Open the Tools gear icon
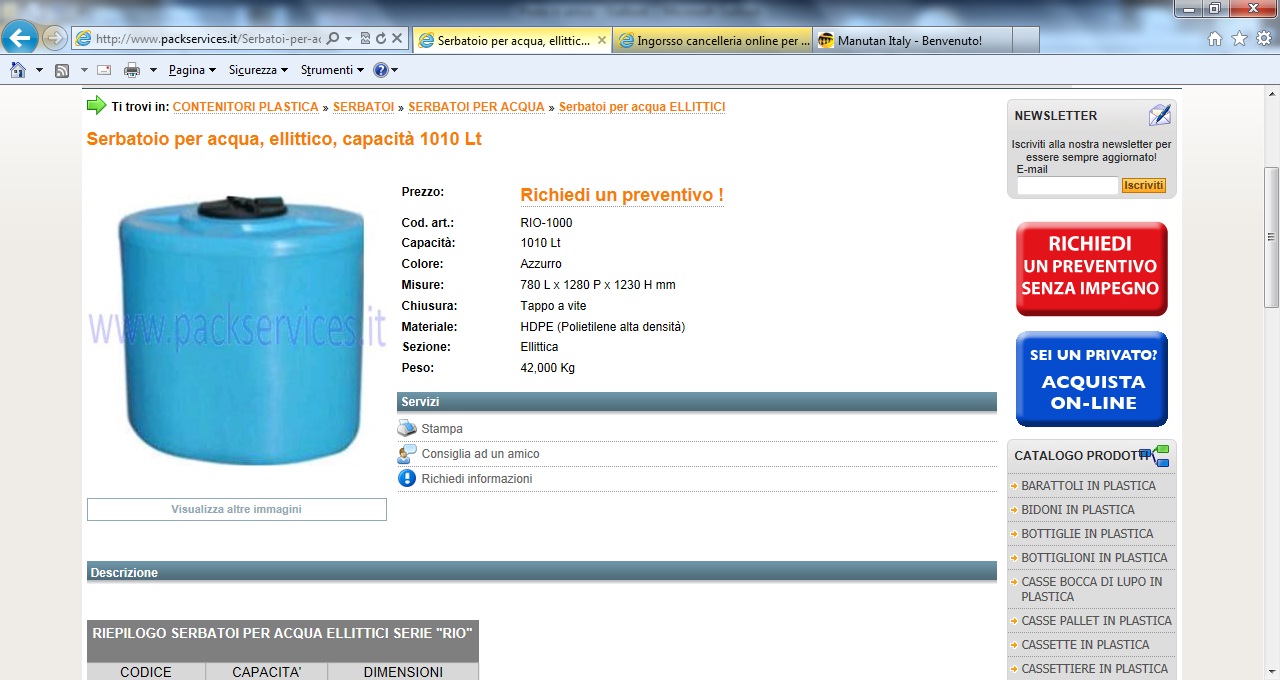Image resolution: width=1280 pixels, height=680 pixels. pyautogui.click(x=1264, y=39)
